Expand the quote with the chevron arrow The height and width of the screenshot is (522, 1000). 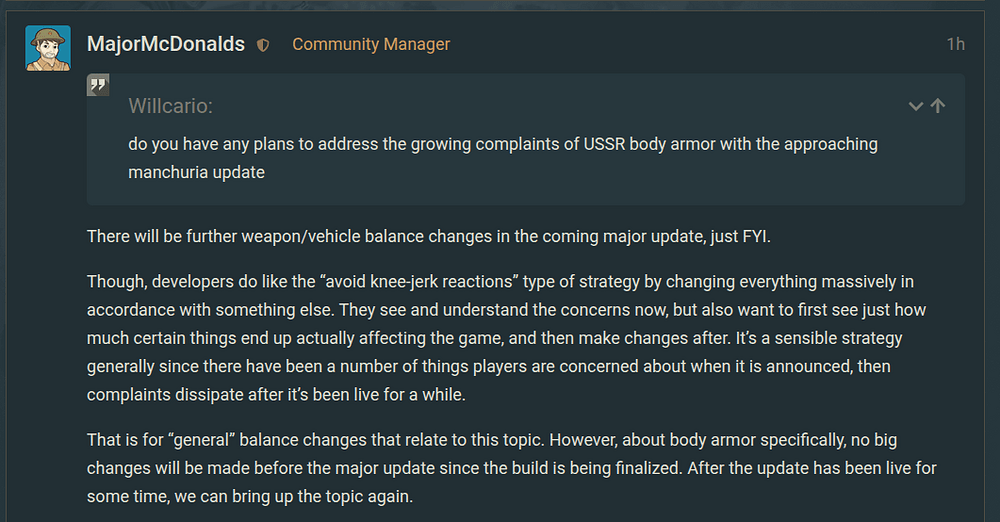point(915,106)
